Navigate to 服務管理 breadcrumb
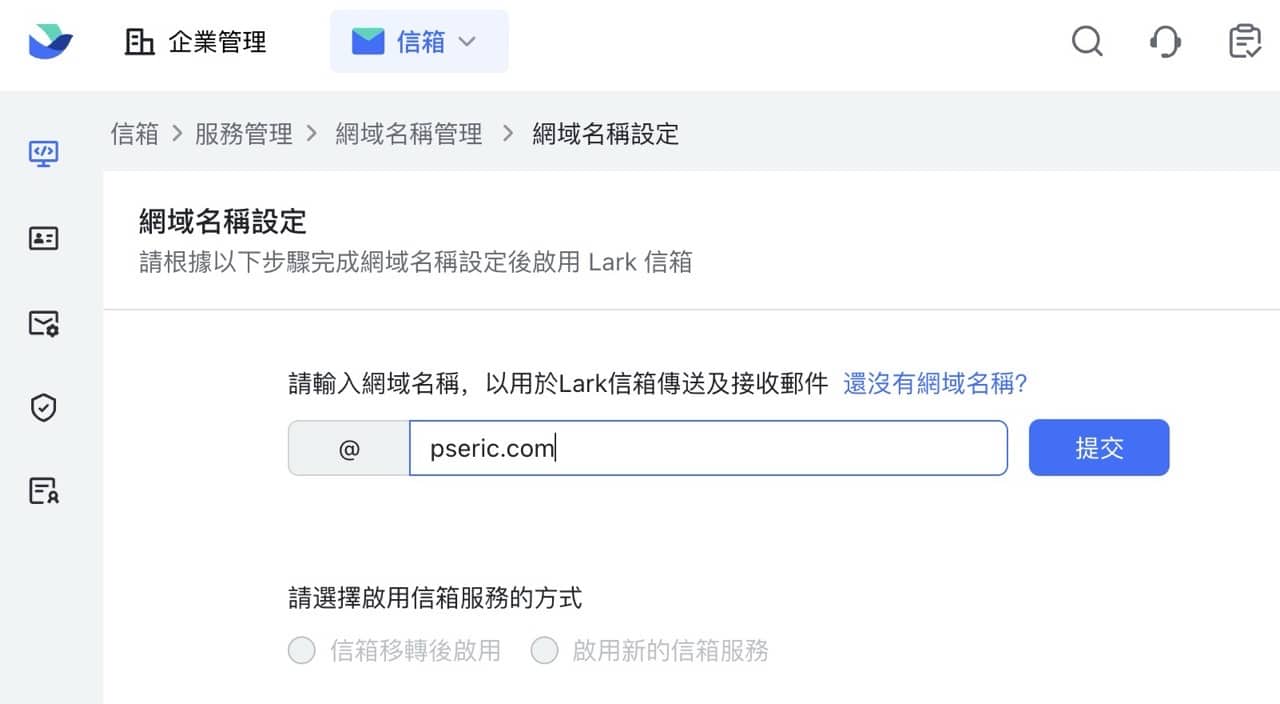The width and height of the screenshot is (1280, 704). pyautogui.click(x=244, y=134)
